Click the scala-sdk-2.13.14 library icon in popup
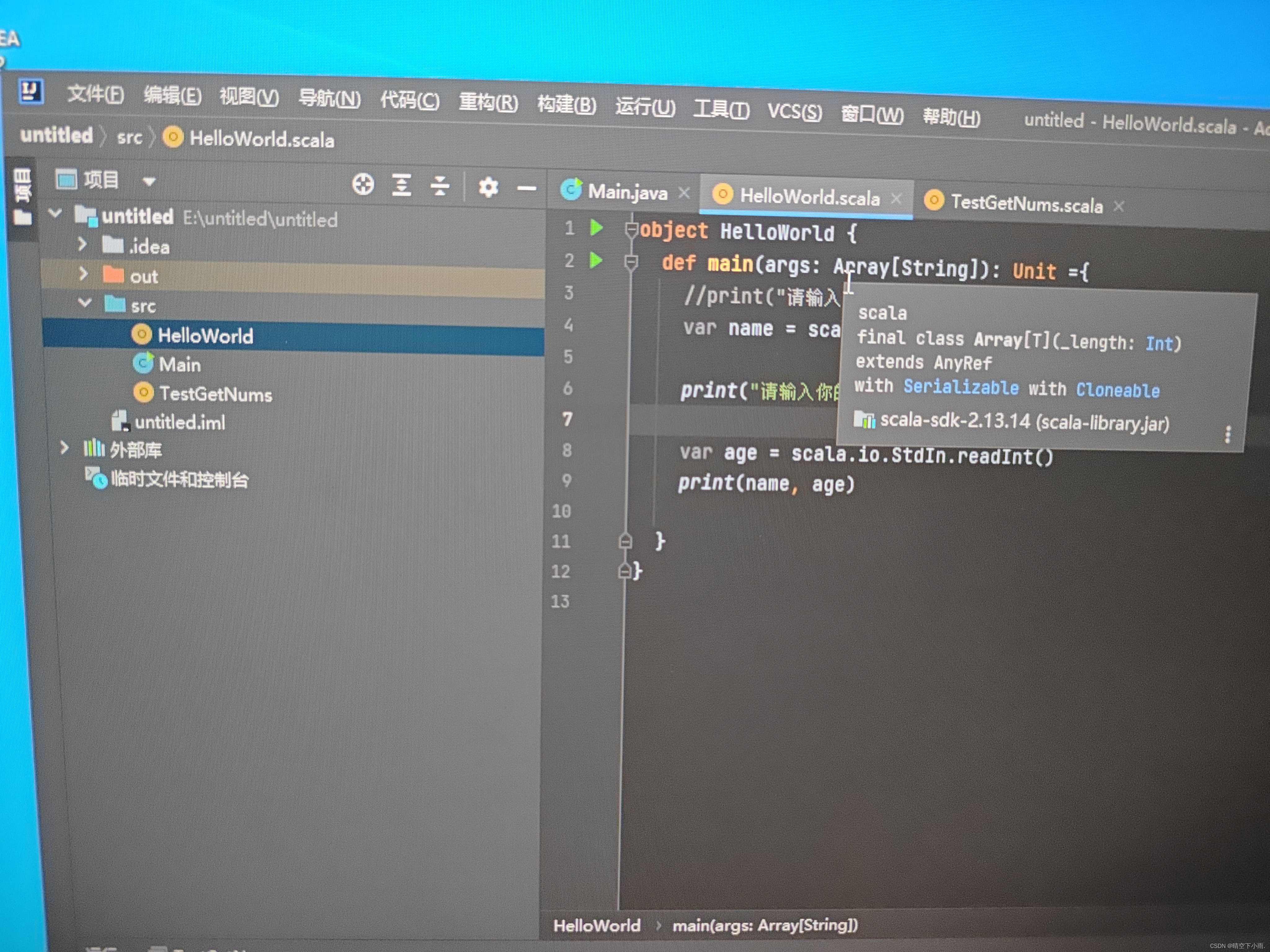 (x=865, y=420)
